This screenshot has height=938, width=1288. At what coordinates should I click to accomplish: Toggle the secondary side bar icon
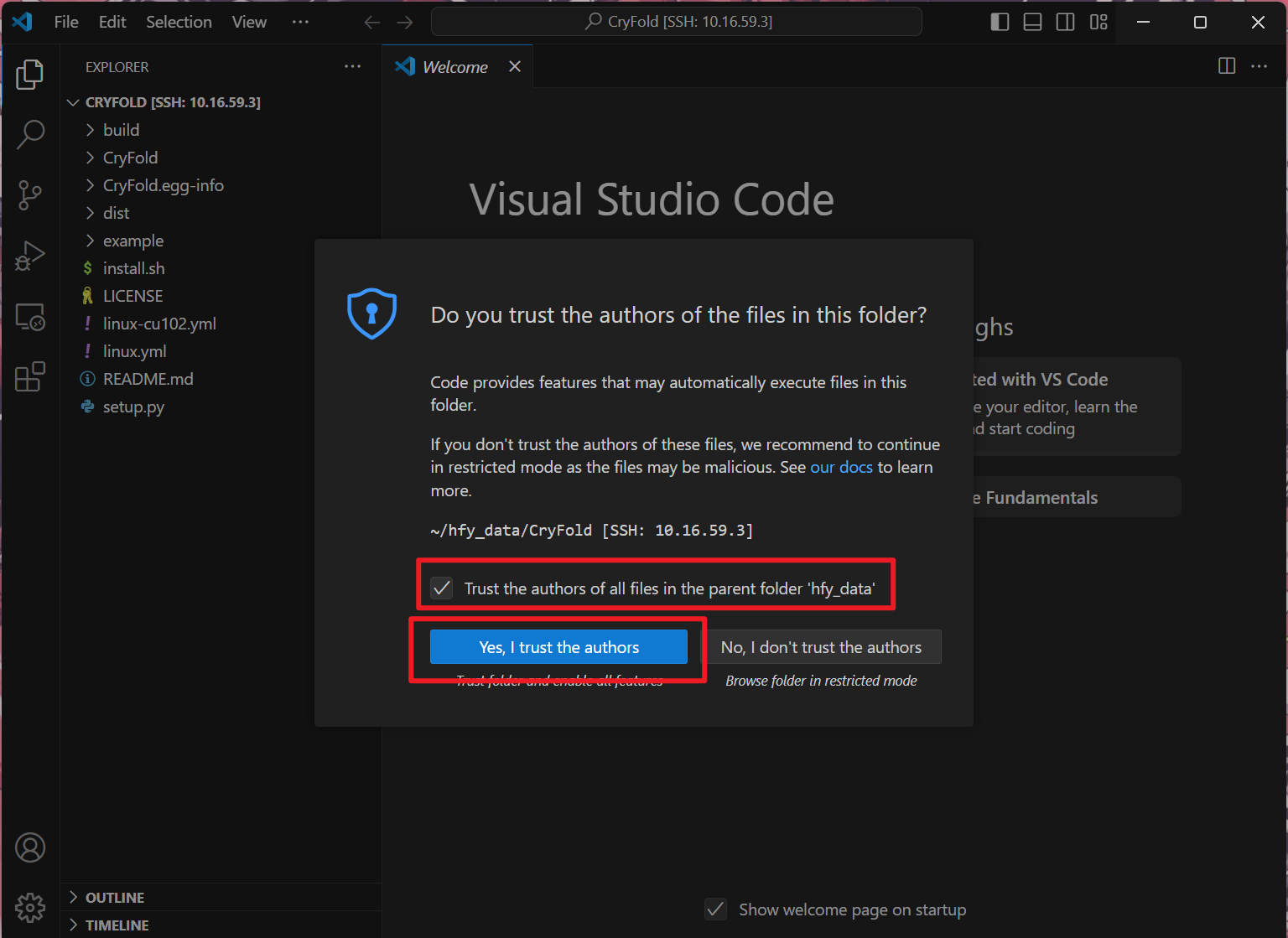pyautogui.click(x=1065, y=22)
